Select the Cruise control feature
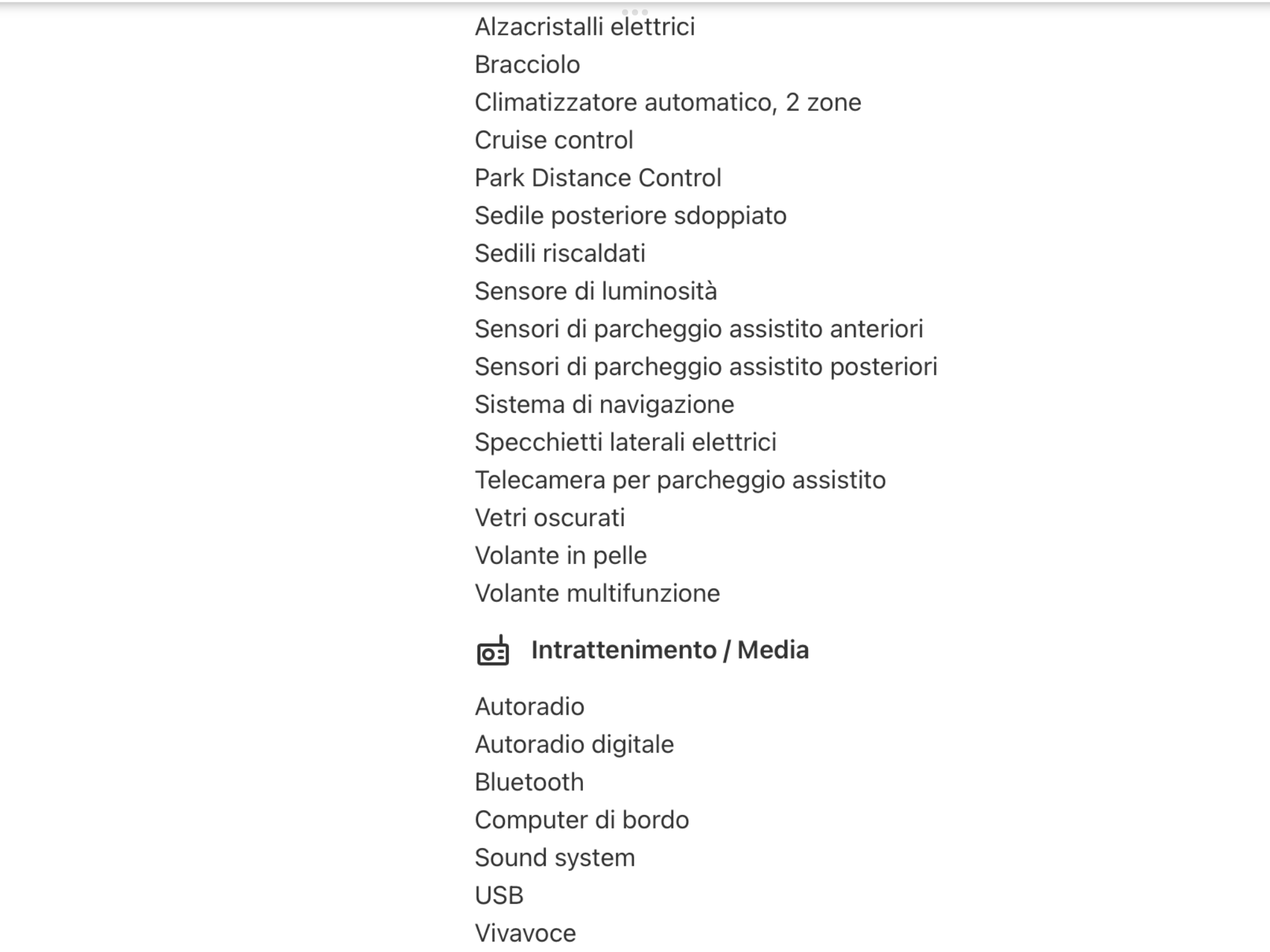Viewport: 1270px width, 952px height. pos(554,140)
